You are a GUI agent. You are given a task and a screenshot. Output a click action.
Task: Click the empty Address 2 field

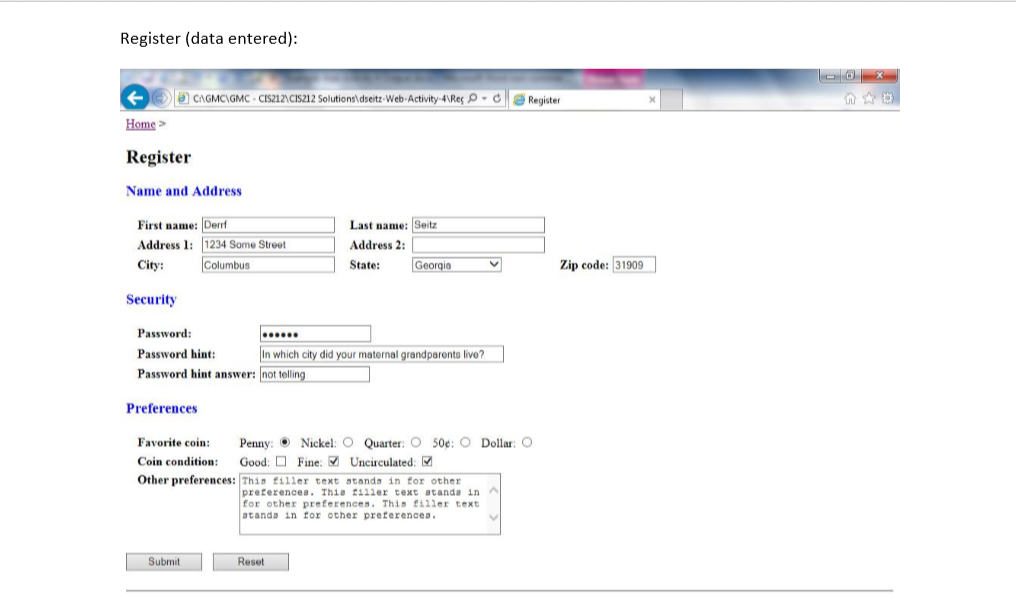click(478, 245)
